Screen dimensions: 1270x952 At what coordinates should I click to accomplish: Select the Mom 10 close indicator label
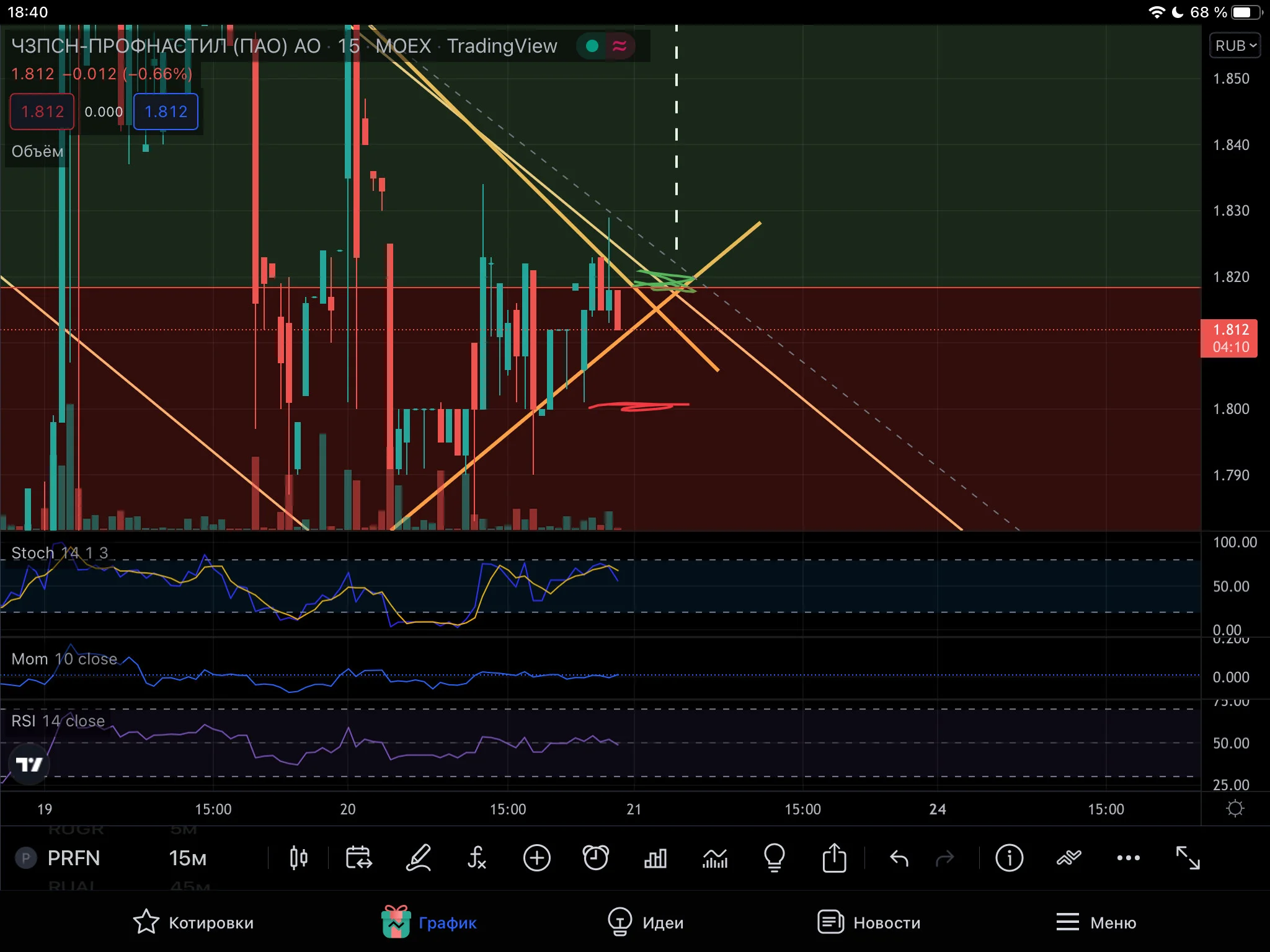[64, 659]
